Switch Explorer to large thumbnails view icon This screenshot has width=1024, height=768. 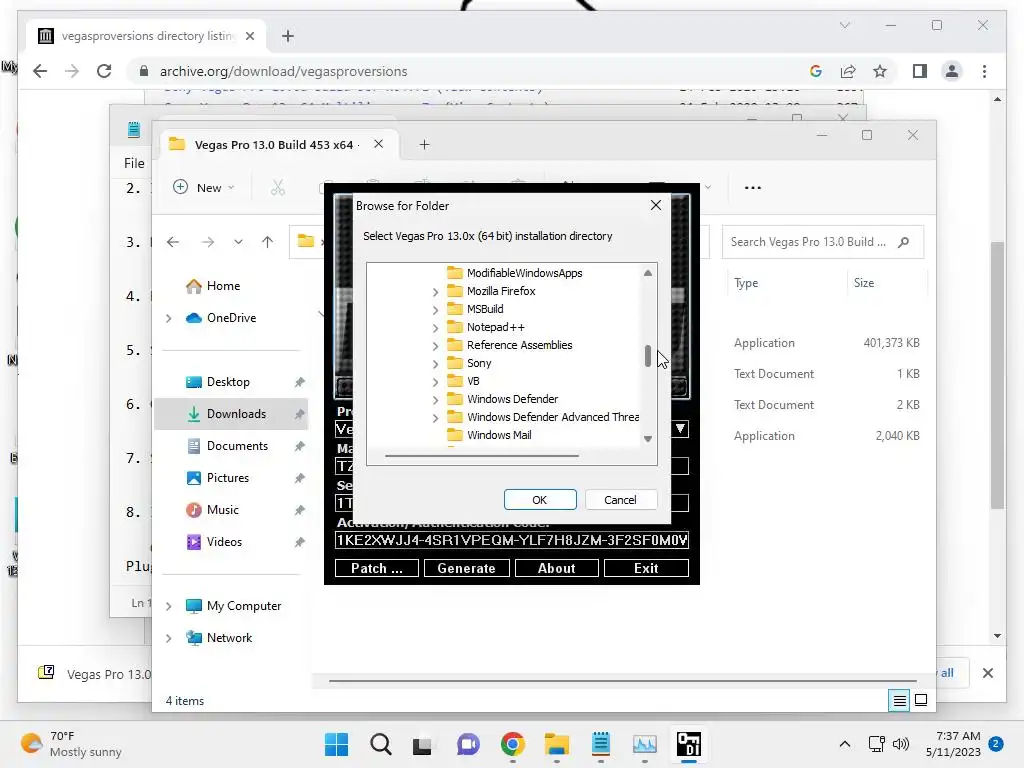pyautogui.click(x=921, y=701)
